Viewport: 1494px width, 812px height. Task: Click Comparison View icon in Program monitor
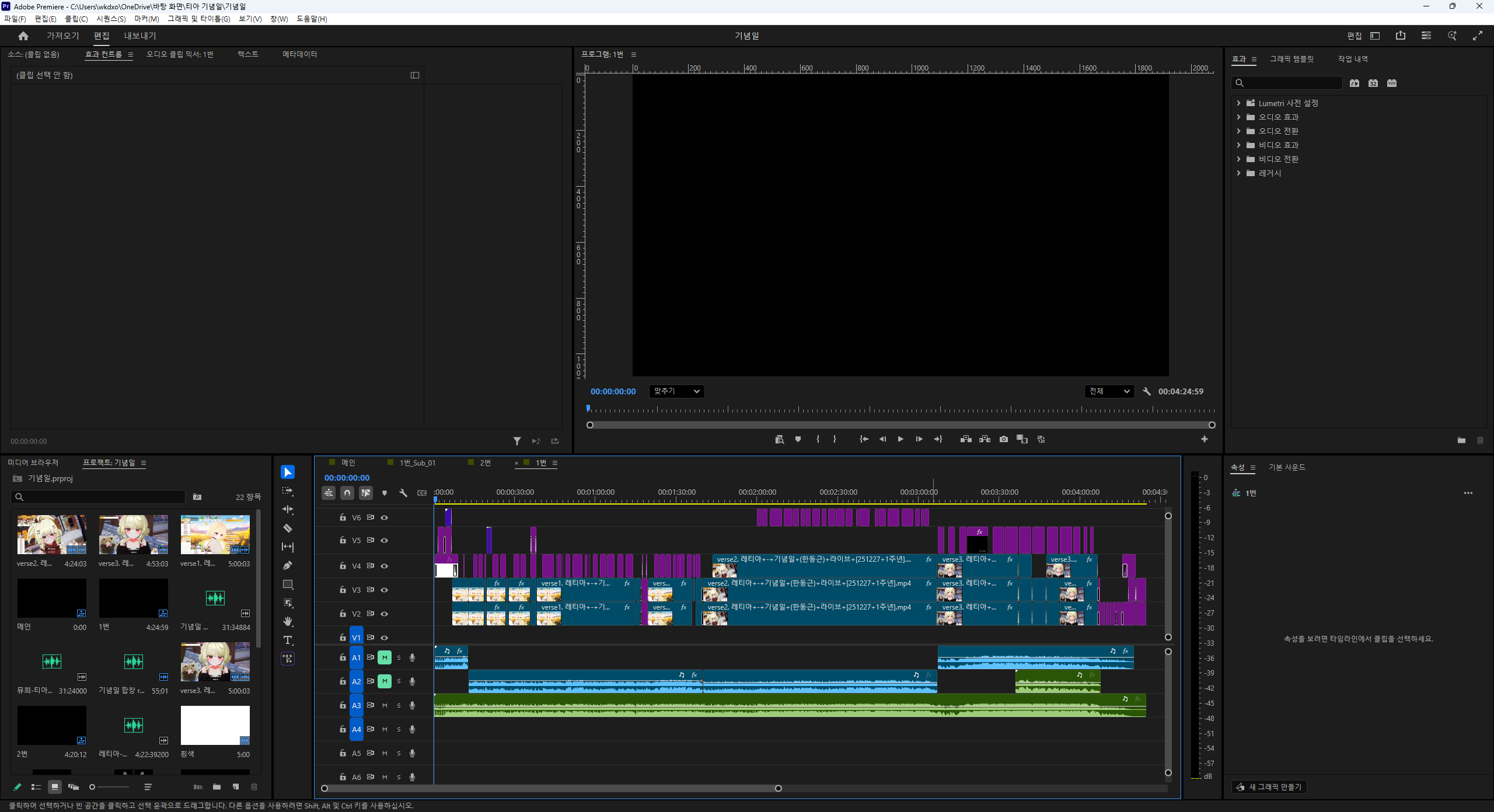(1022, 439)
